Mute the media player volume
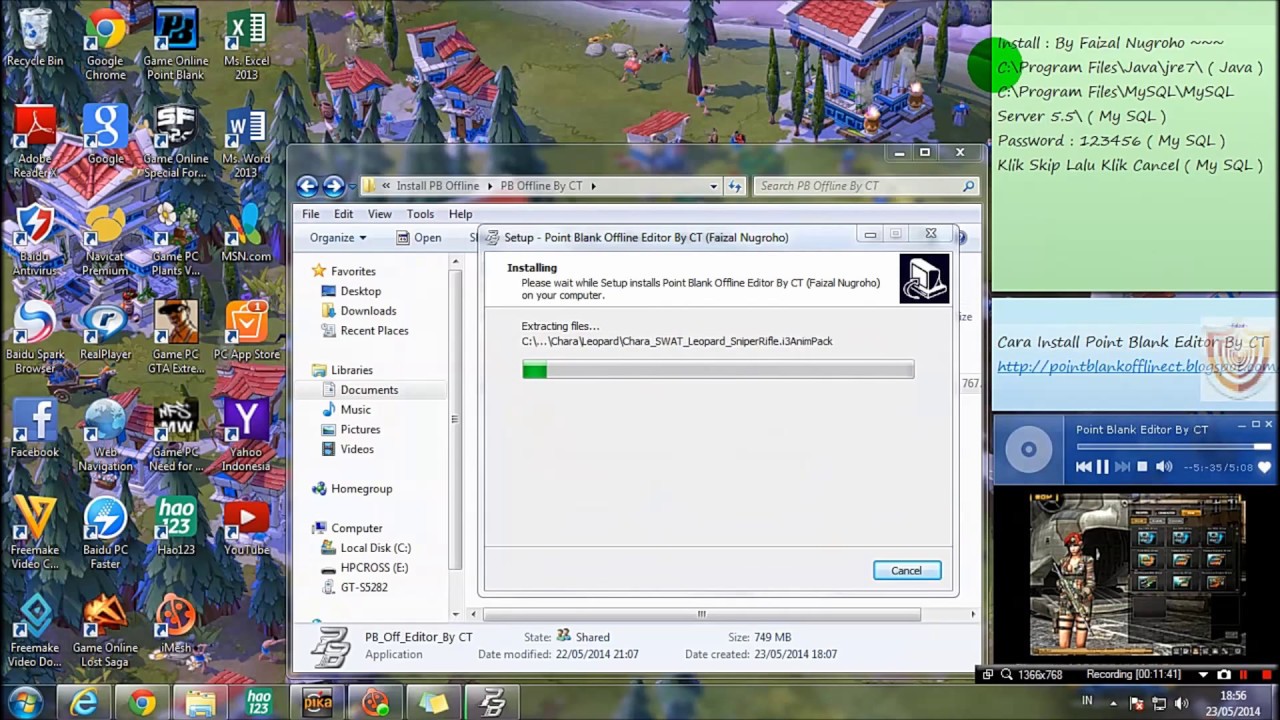 coord(1164,467)
